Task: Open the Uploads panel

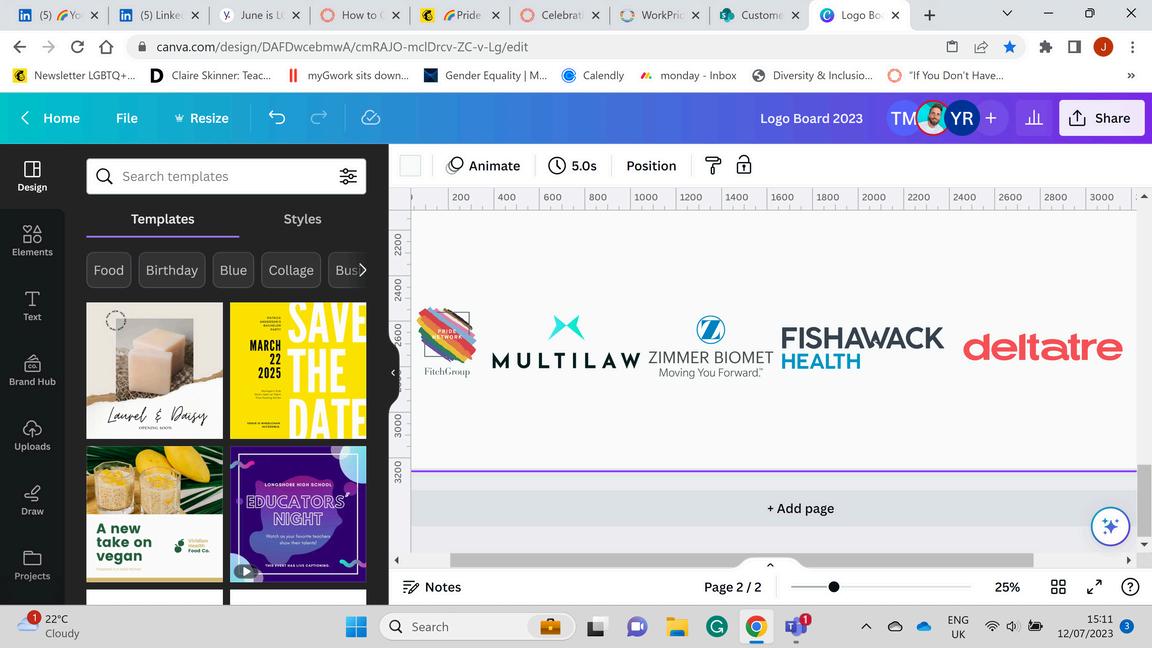Action: point(32,435)
